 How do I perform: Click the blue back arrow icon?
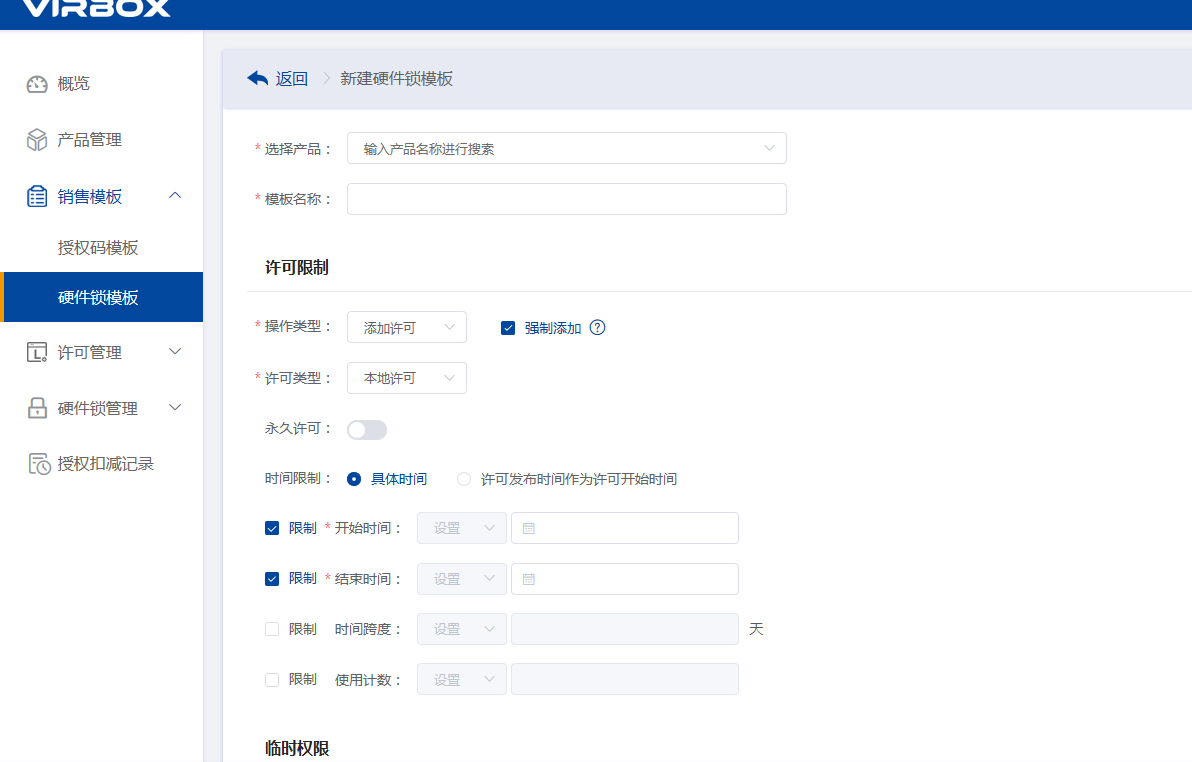(x=258, y=78)
